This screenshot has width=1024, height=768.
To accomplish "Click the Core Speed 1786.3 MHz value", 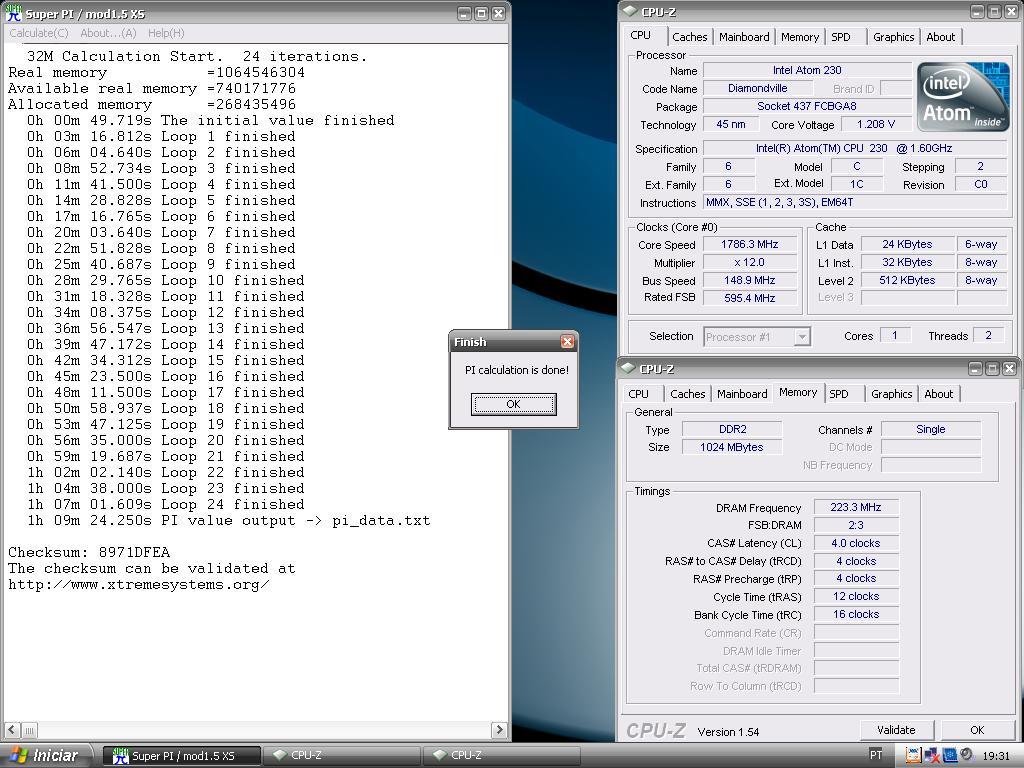I will pos(750,244).
